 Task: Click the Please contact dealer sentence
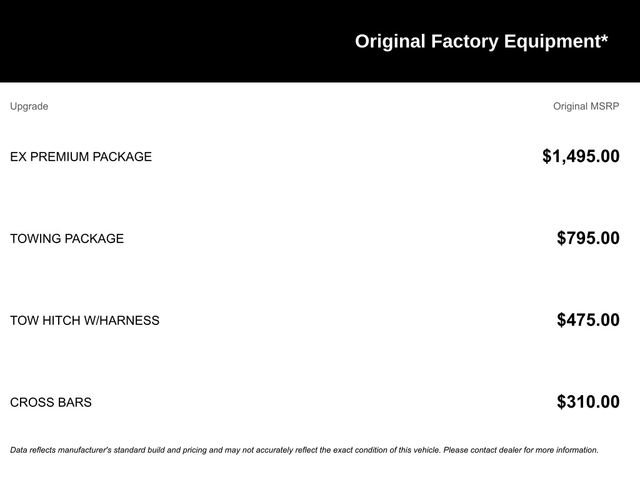(x=520, y=450)
